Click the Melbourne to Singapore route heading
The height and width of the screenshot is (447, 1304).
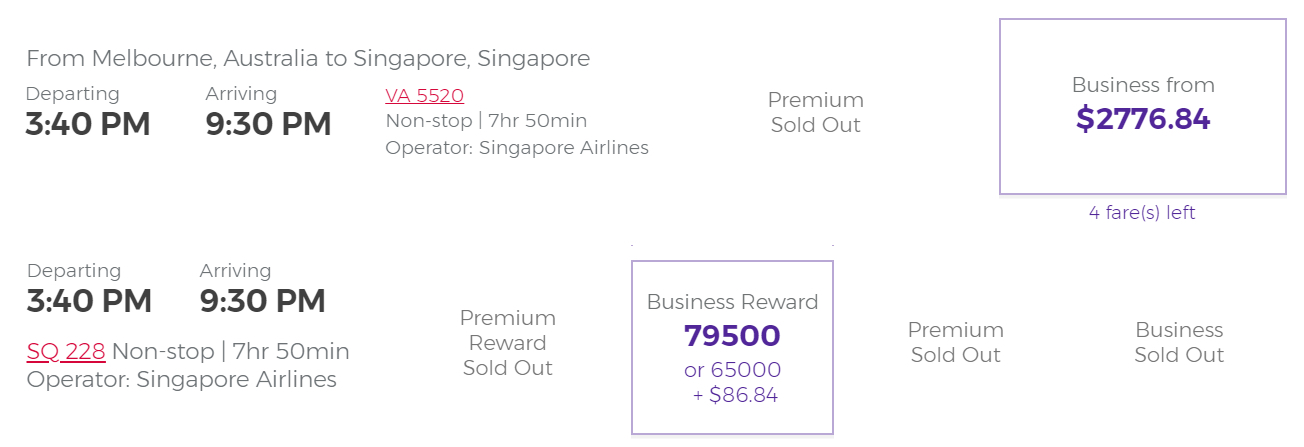pos(308,58)
